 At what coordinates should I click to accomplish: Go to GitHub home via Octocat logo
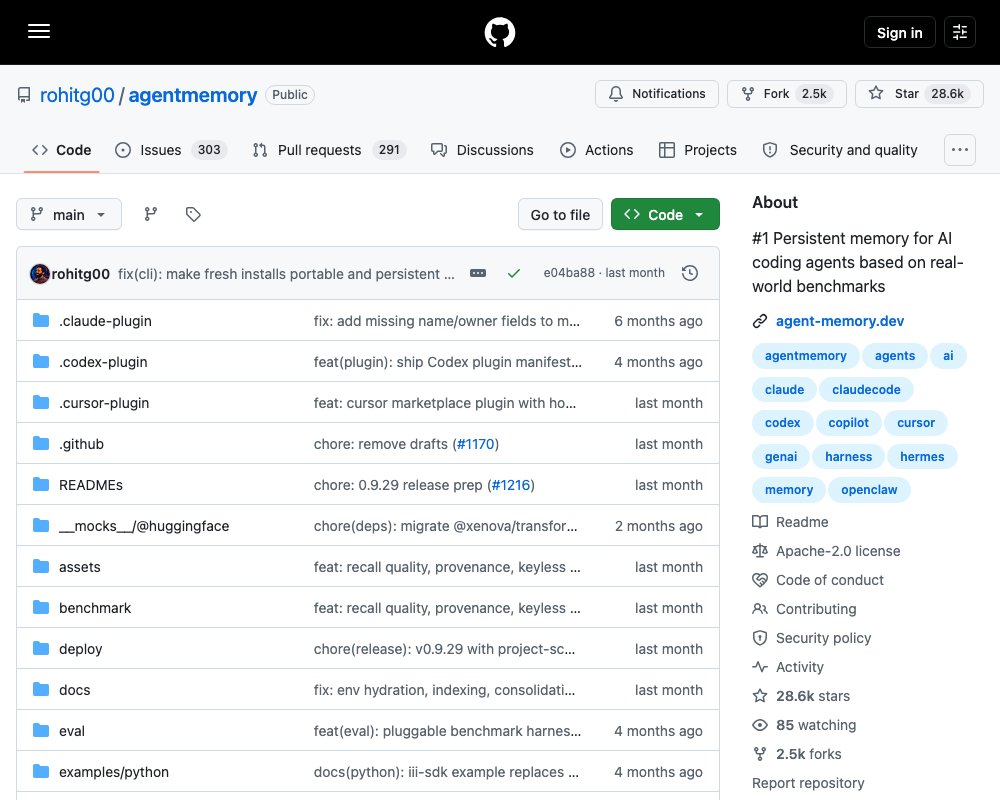pos(499,32)
